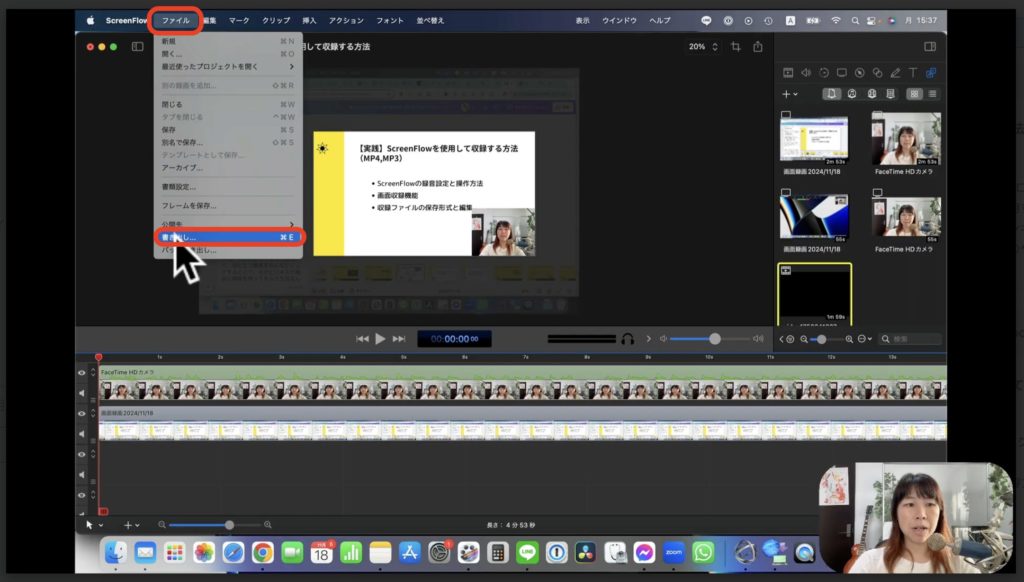Open the Audio properties speaker icon
This screenshot has height=582, width=1024.
pyautogui.click(x=806, y=73)
